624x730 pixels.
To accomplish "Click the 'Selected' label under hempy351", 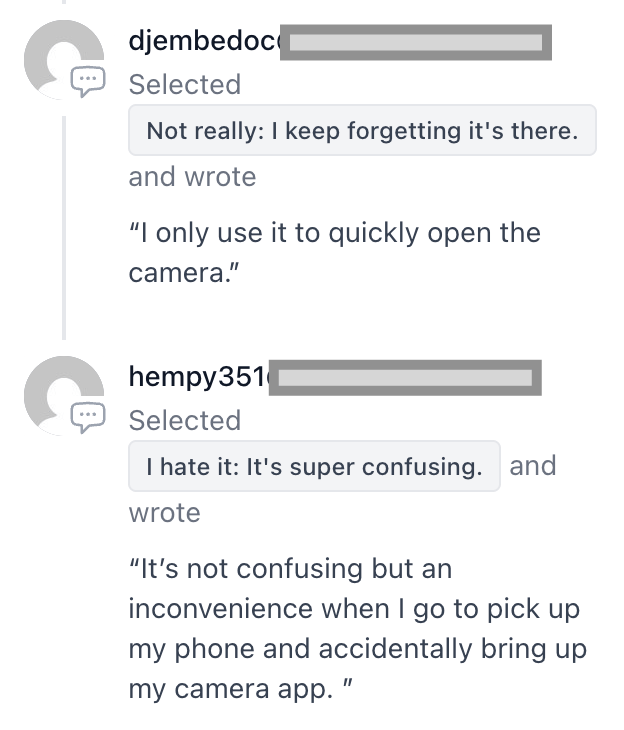I will (x=185, y=420).
